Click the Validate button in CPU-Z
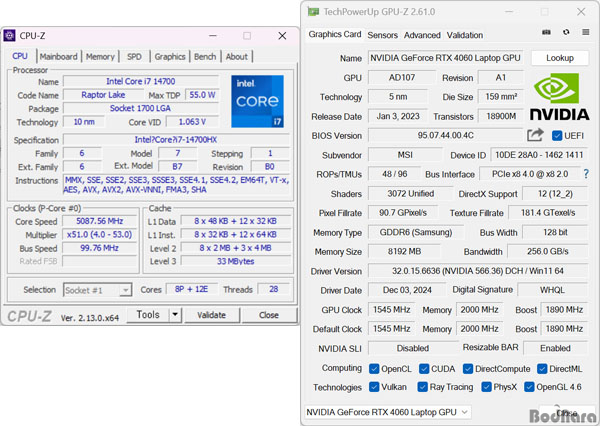600x426 pixels. tap(212, 315)
